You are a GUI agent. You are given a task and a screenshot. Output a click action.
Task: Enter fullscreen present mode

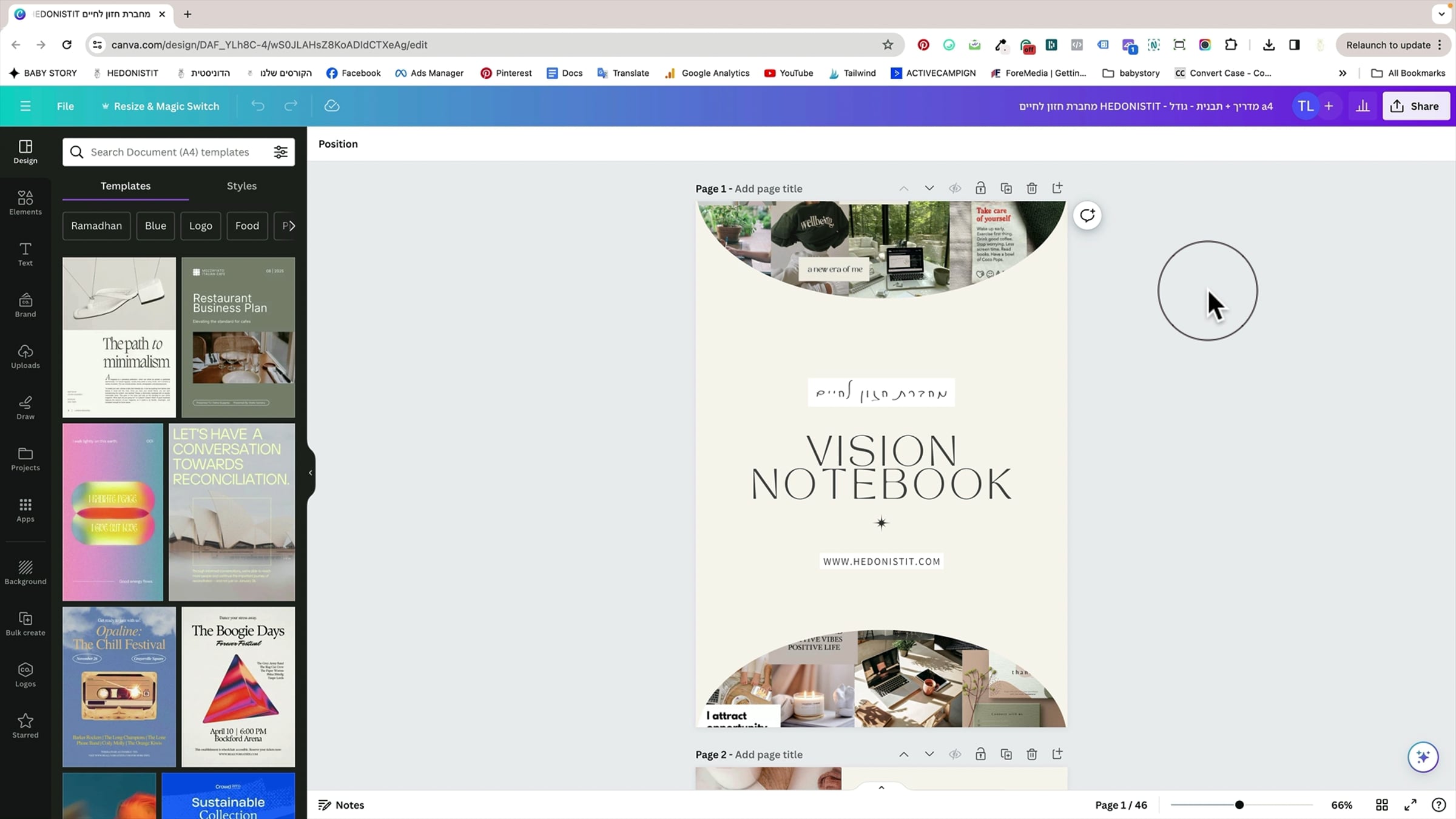tap(1410, 805)
